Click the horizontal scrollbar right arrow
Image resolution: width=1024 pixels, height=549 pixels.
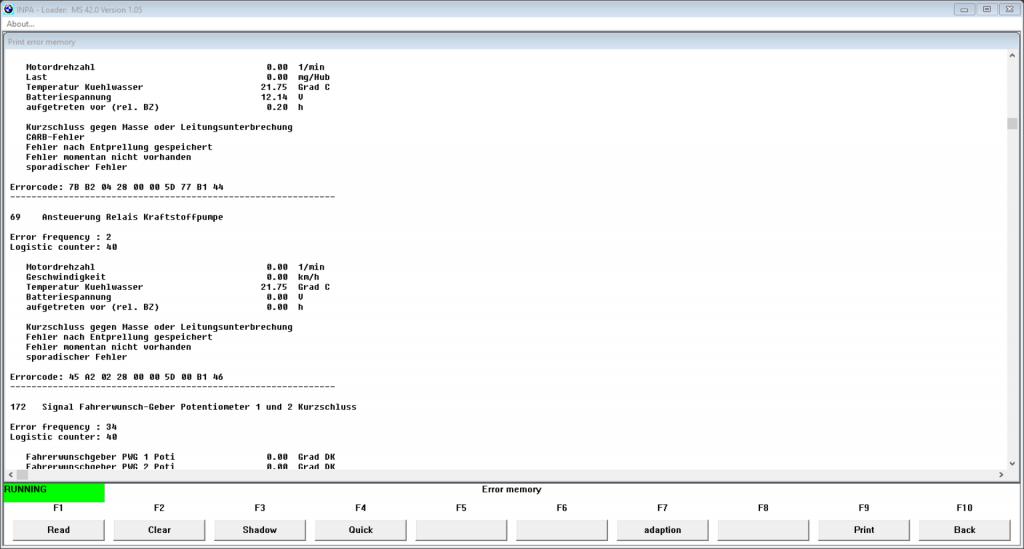(x=1001, y=475)
